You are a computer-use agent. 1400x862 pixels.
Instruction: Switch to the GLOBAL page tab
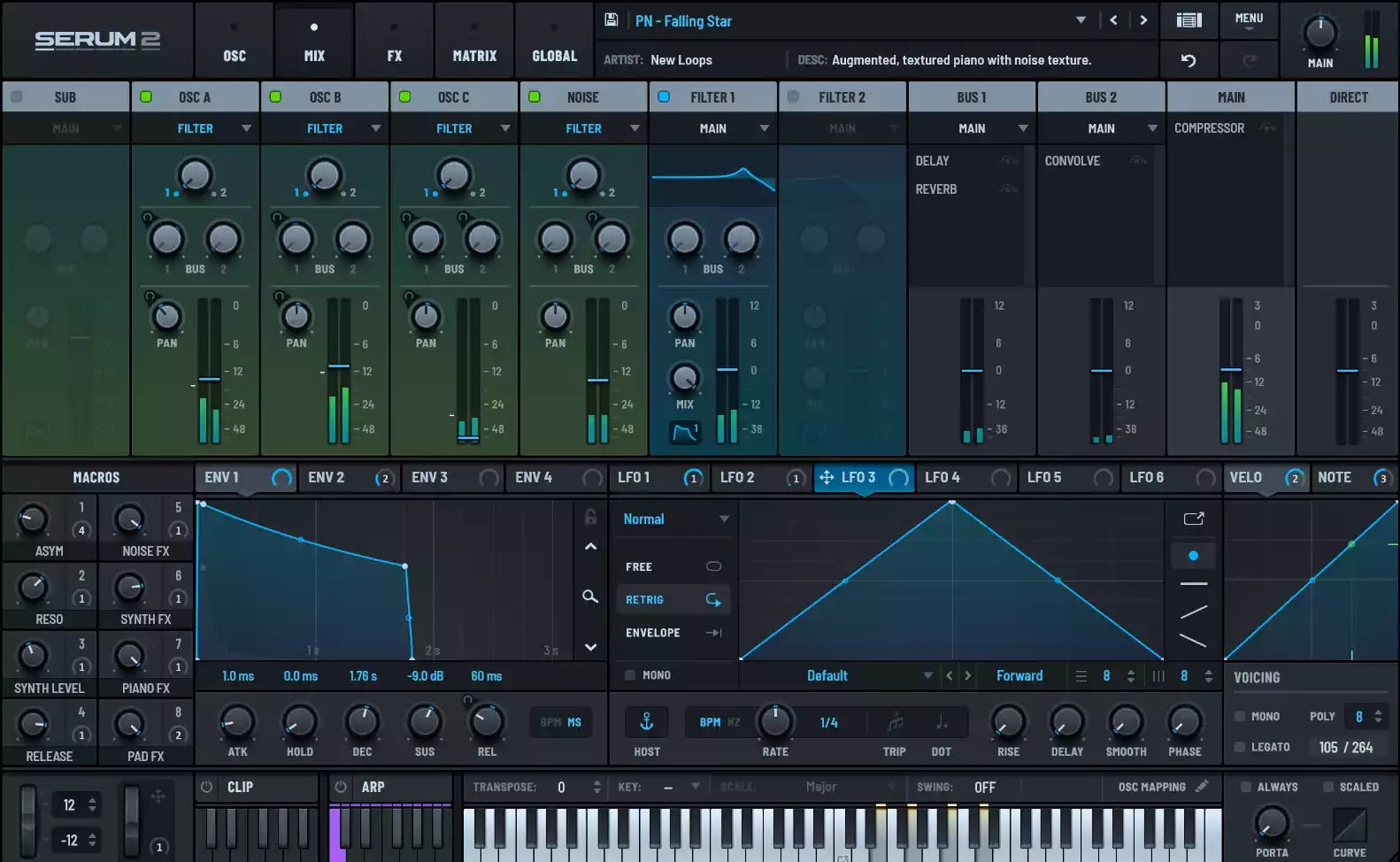[554, 40]
